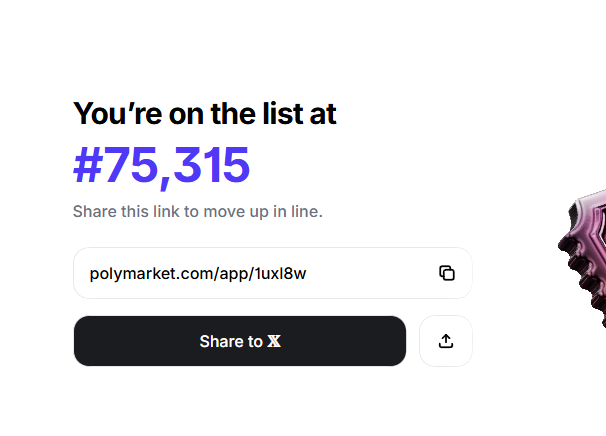Tap the duplicate-squares icon beside the link

(x=447, y=273)
